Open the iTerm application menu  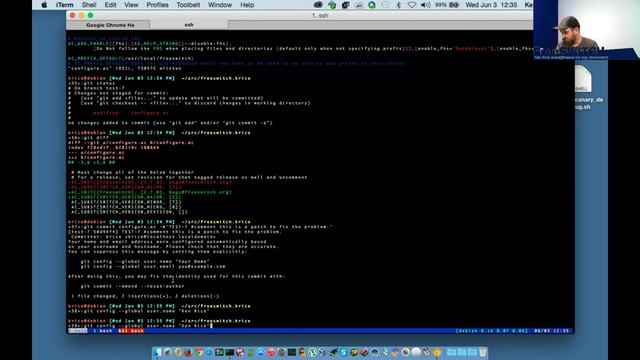[64, 5]
